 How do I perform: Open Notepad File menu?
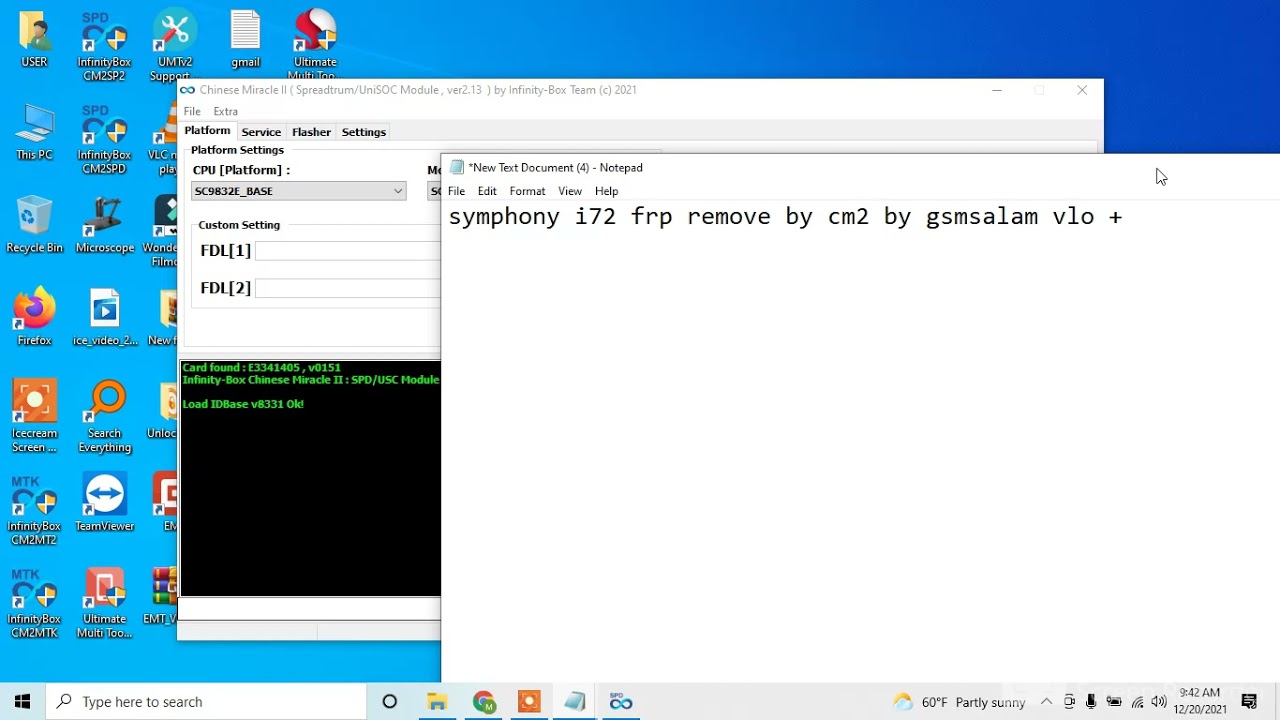coord(456,191)
